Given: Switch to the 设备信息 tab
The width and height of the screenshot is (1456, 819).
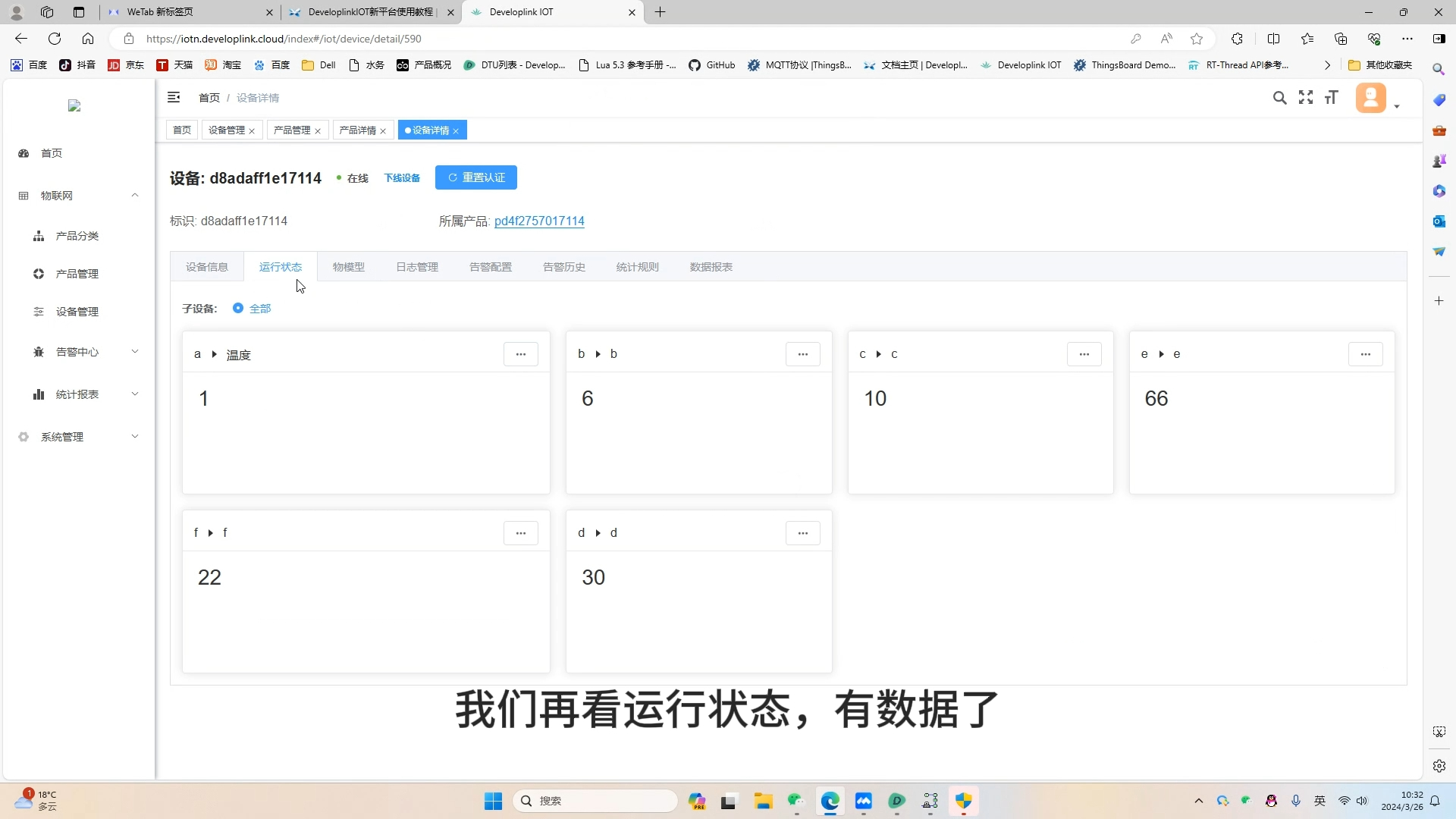Looking at the screenshot, I should 207,267.
